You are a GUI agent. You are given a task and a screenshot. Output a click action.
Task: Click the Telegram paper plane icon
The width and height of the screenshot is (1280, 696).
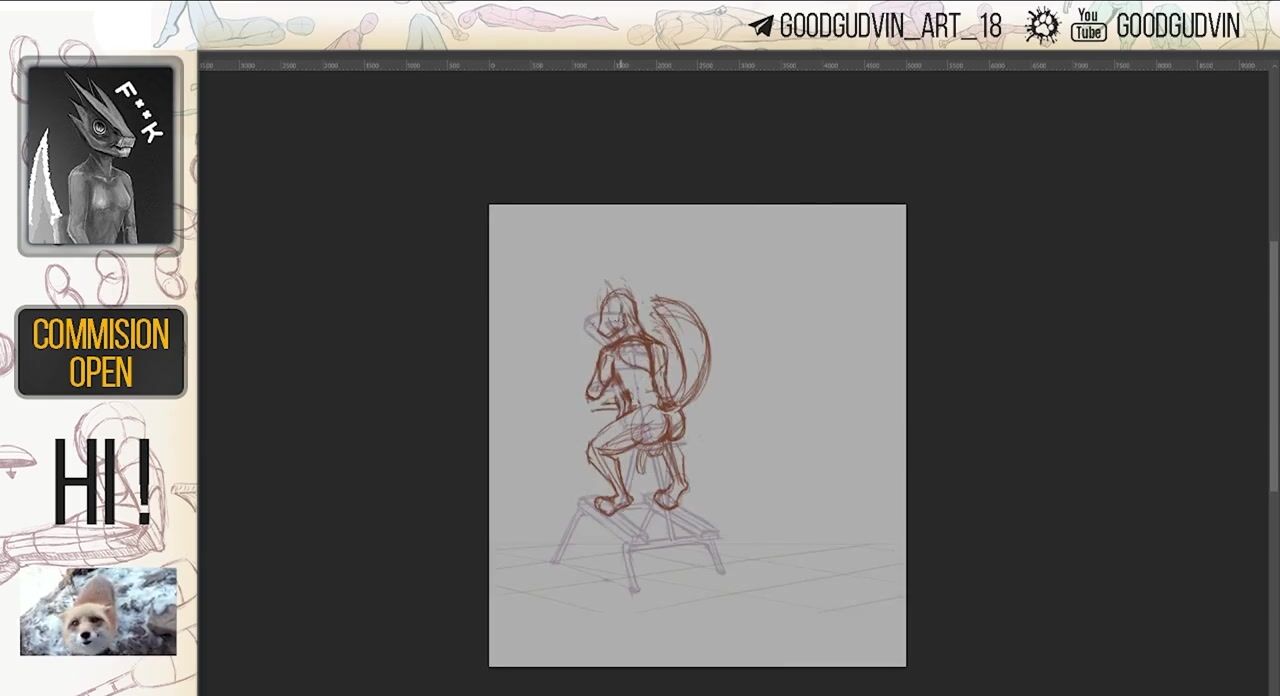(x=761, y=27)
